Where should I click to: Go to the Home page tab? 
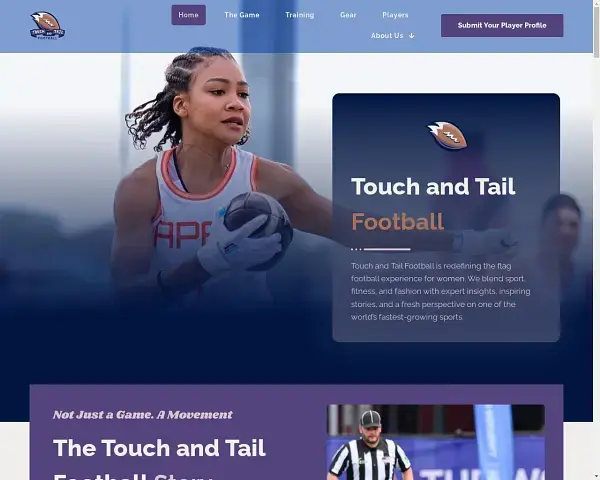(188, 15)
